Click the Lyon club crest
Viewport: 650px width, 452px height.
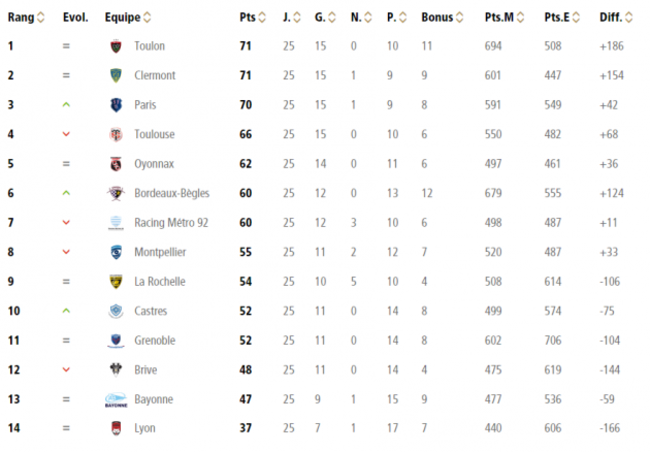[x=115, y=428]
